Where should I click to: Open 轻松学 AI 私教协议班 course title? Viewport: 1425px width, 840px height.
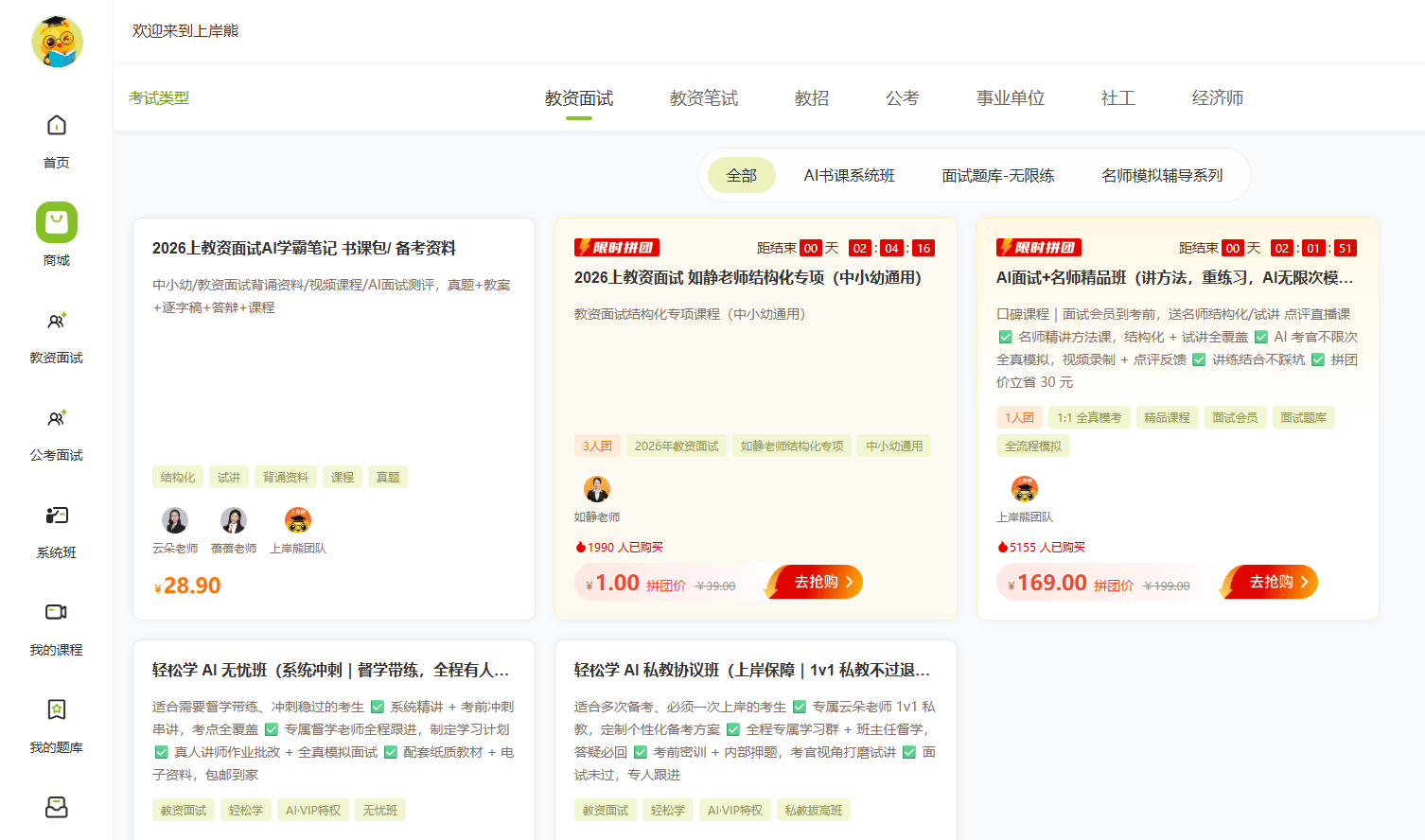tap(752, 670)
